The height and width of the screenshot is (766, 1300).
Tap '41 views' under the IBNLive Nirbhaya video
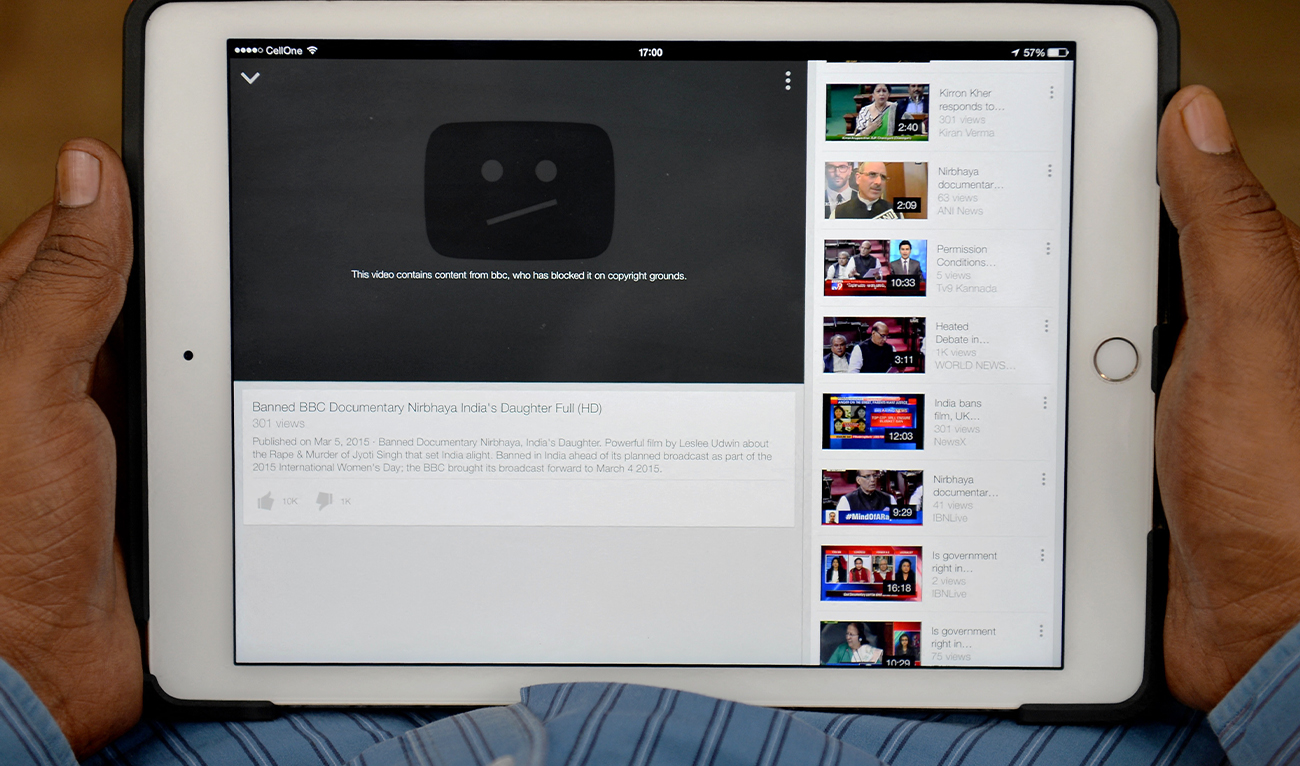[952, 505]
